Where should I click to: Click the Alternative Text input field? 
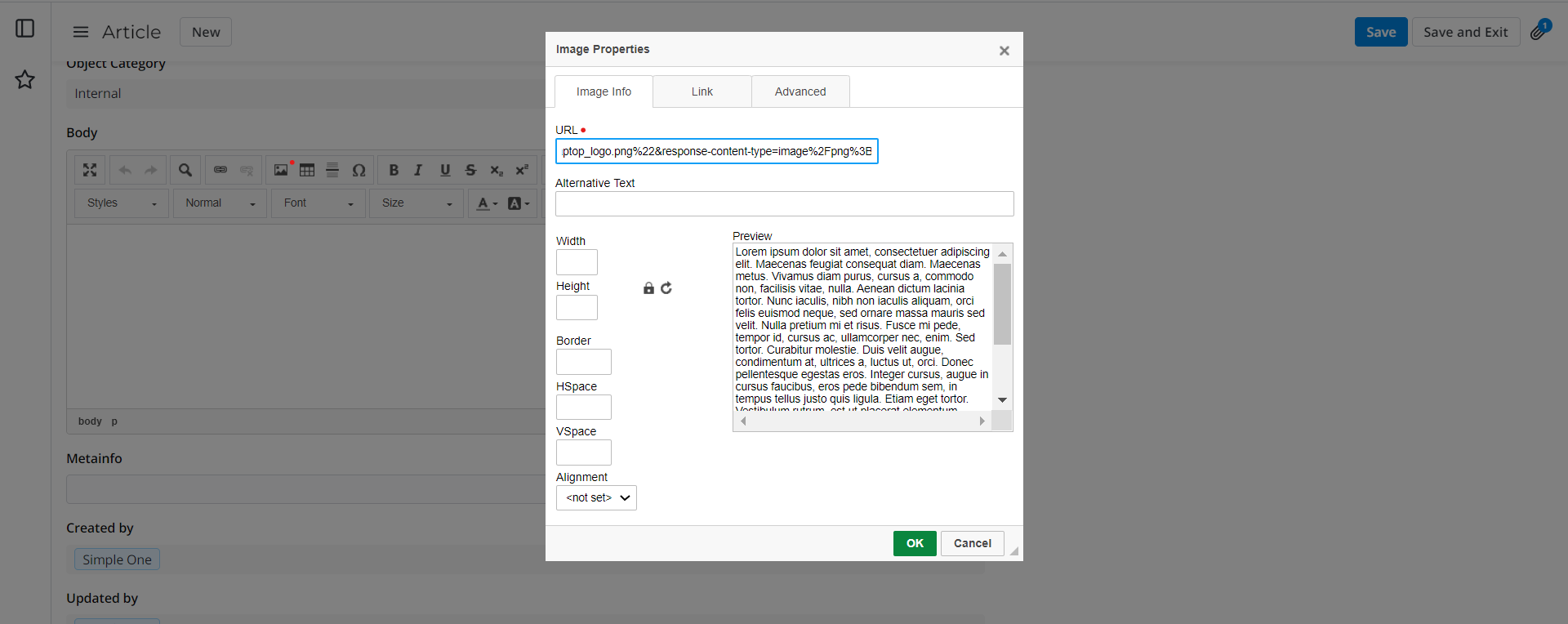tap(784, 204)
